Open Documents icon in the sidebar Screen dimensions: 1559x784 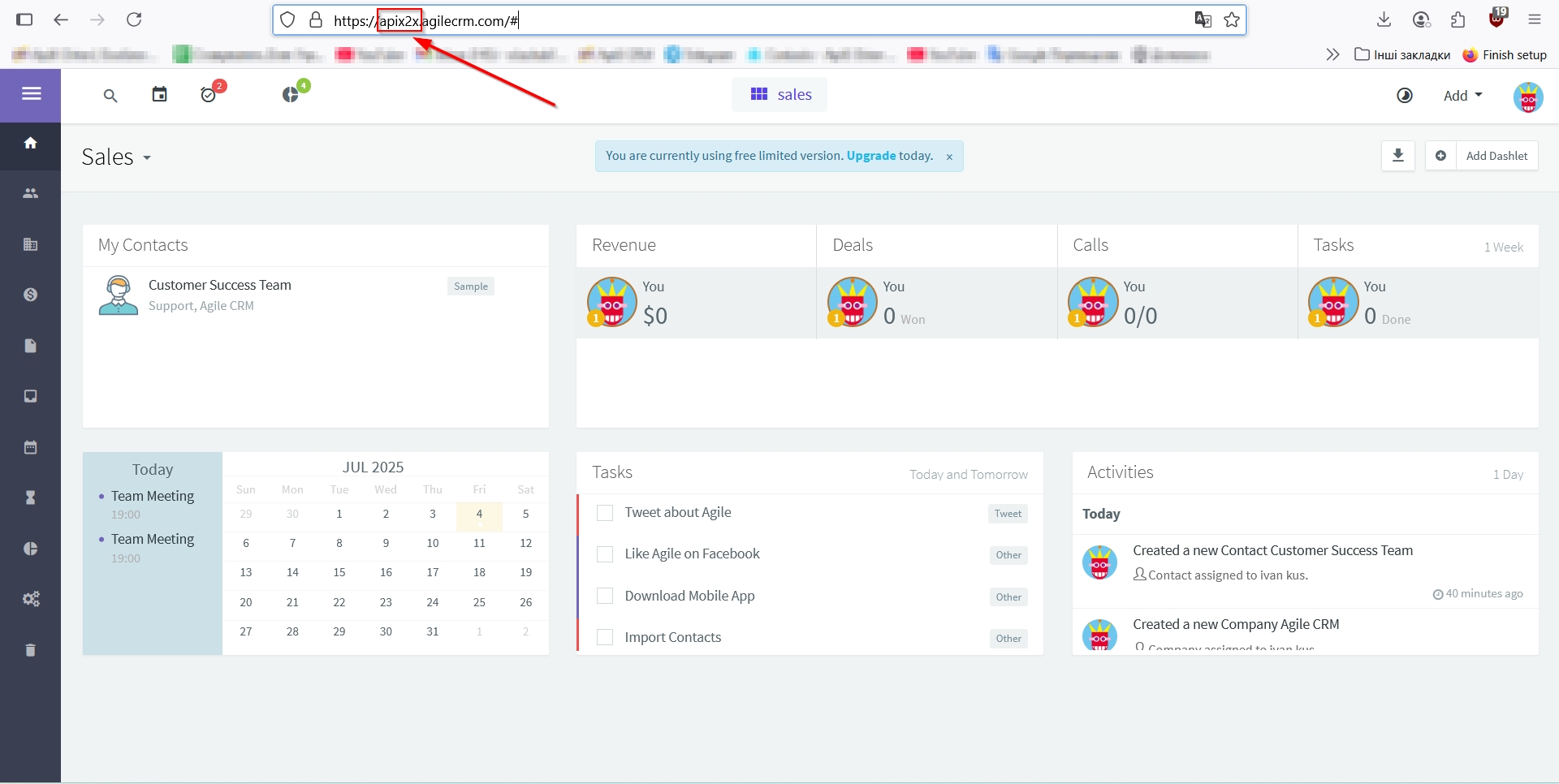click(x=30, y=346)
